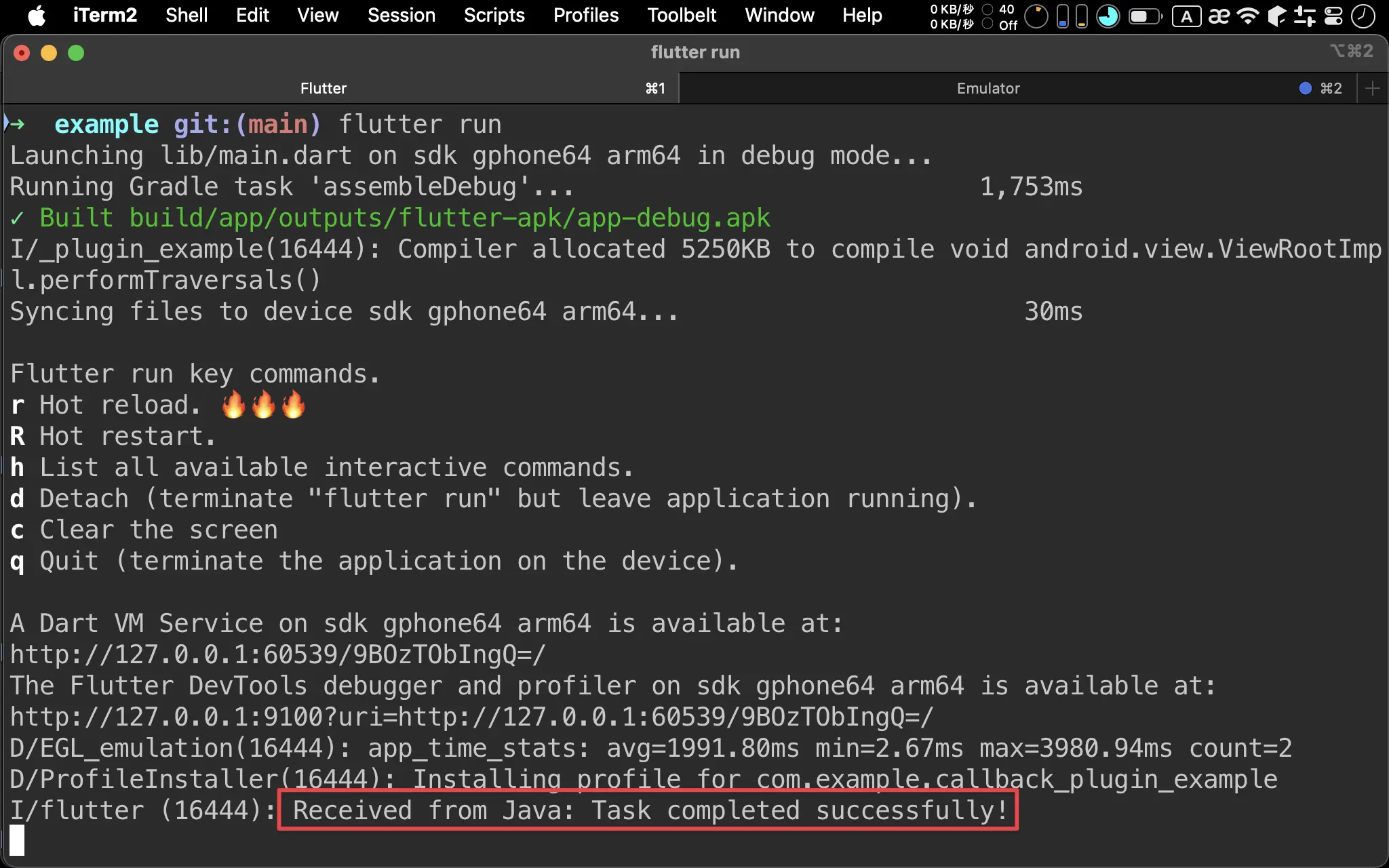Maximize iTerm2 window with green button

tap(76, 52)
